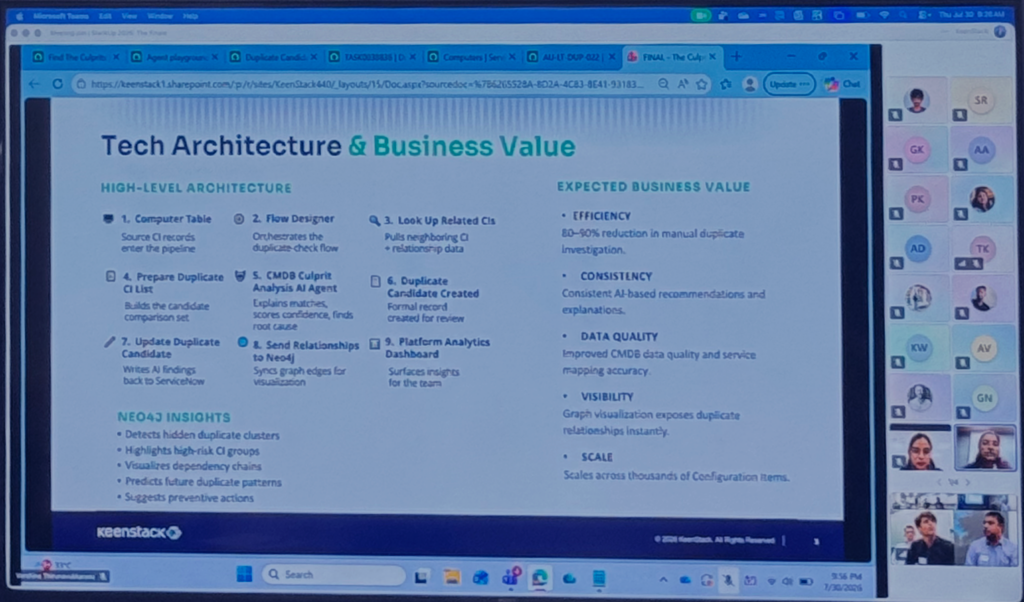Expand the hidden system tray icons chevron
Viewport: 1024px width, 602px height.
click(x=664, y=580)
